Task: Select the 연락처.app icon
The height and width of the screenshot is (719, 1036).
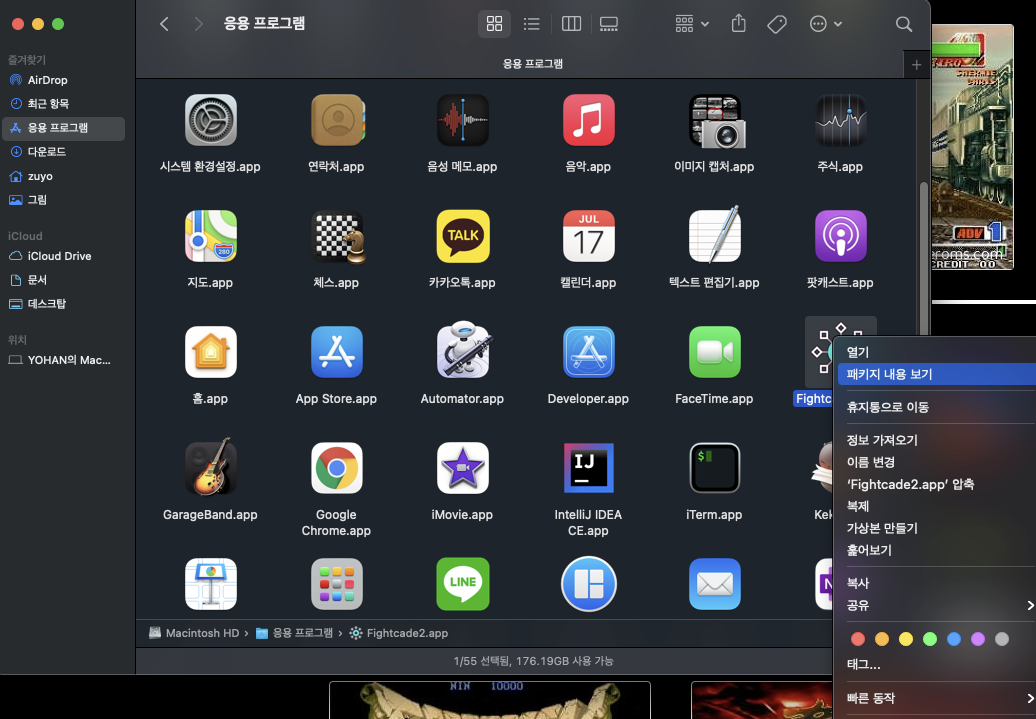Action: point(337,120)
